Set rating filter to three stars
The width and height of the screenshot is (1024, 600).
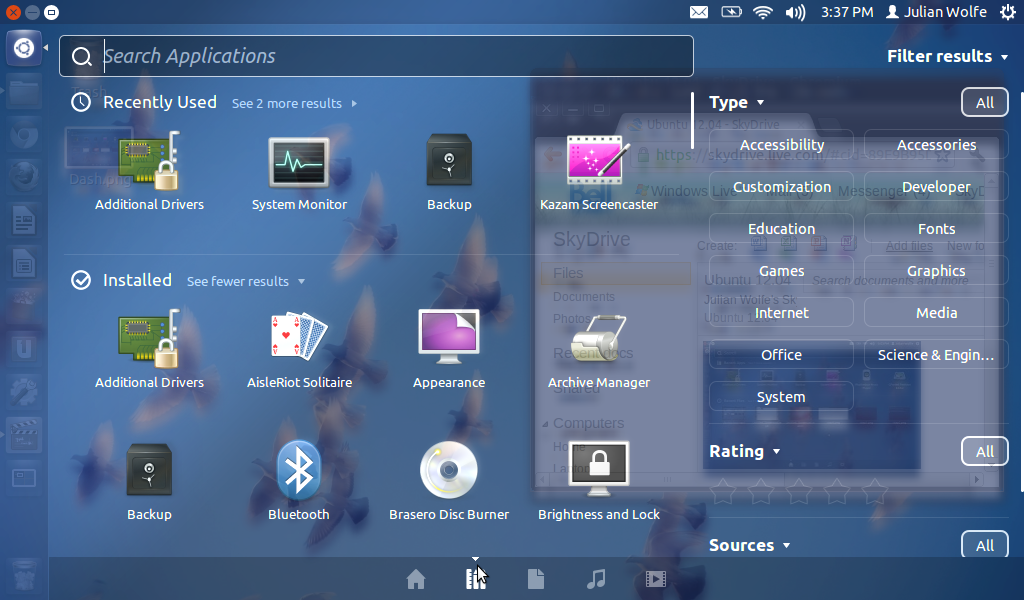(799, 492)
